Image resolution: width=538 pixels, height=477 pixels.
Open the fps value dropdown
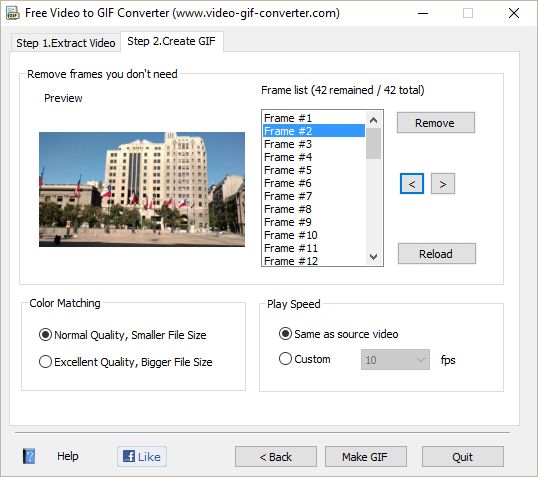pos(395,360)
